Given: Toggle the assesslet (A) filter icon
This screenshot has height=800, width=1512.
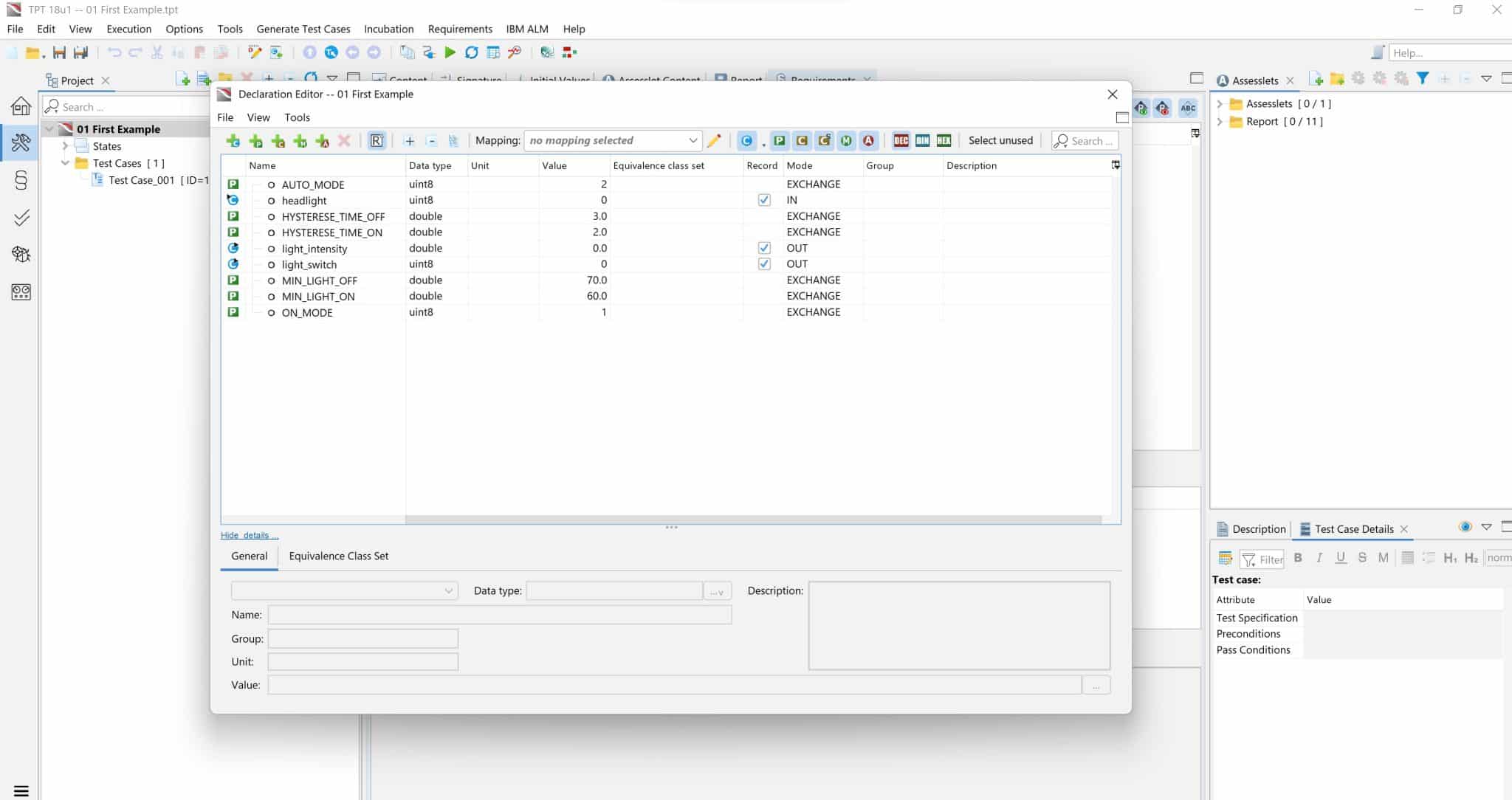Looking at the screenshot, I should coord(868,140).
